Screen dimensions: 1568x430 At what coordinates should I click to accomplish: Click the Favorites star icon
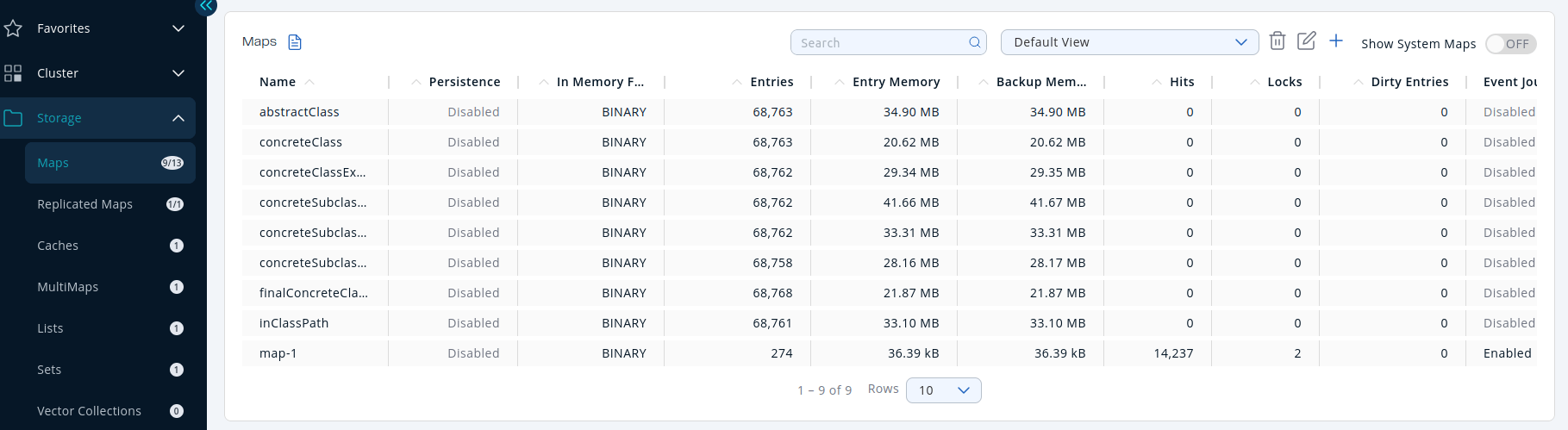tap(13, 28)
